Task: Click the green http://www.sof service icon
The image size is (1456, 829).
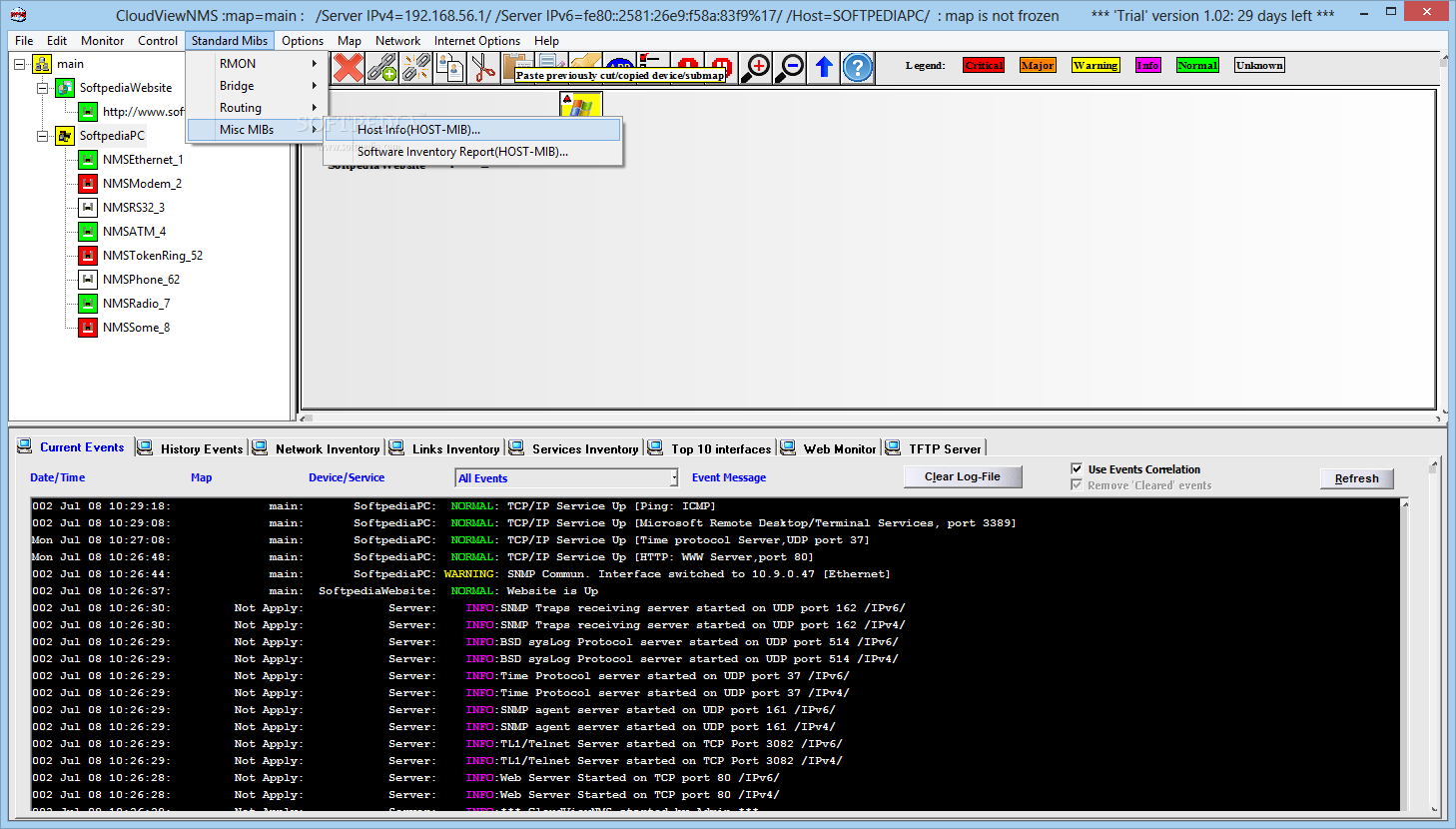Action: coord(88,112)
